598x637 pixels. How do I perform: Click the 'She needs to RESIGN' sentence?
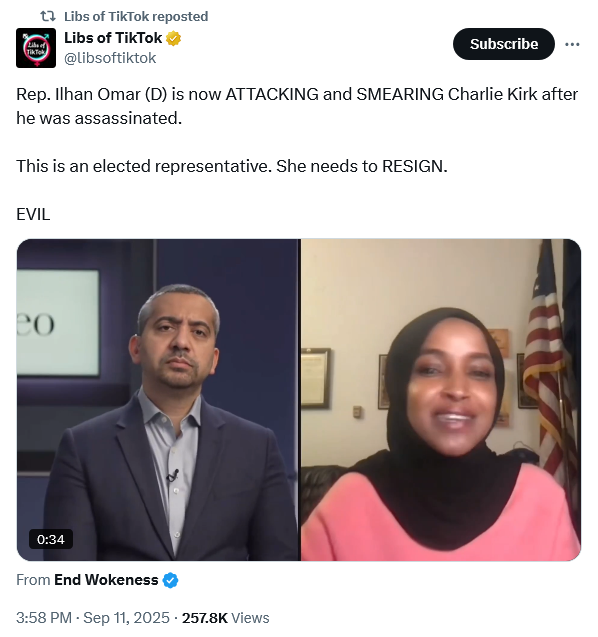click(x=362, y=166)
